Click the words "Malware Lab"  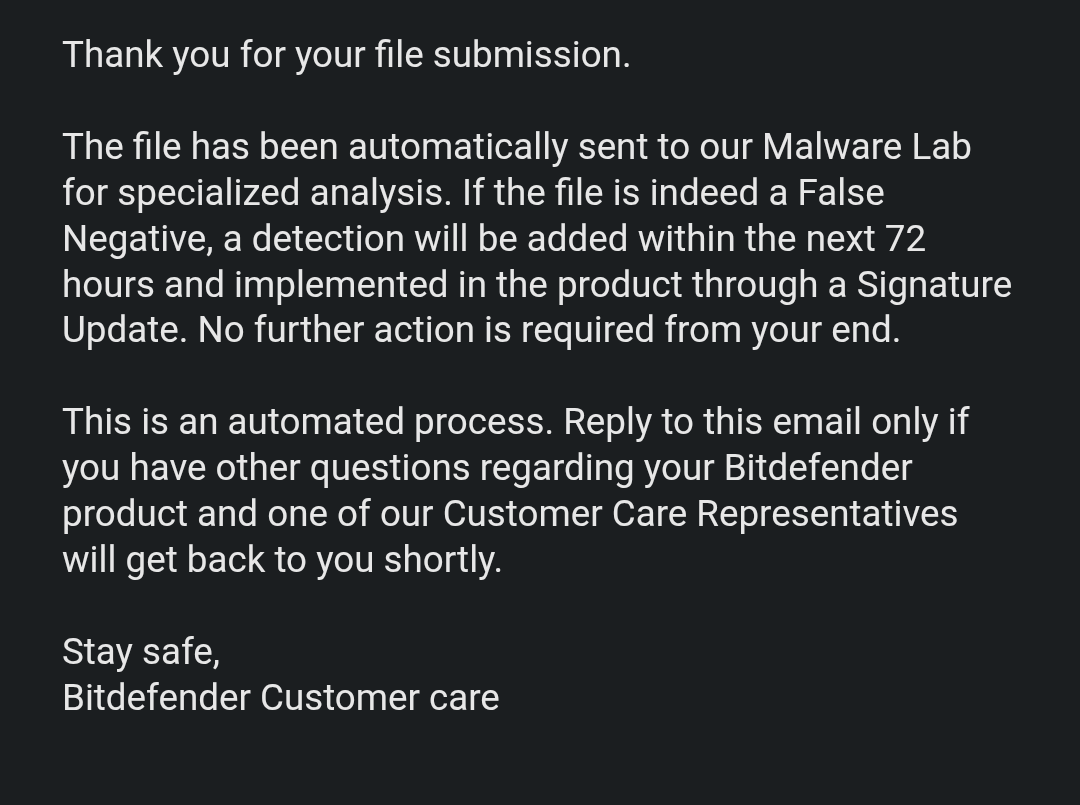click(x=866, y=147)
